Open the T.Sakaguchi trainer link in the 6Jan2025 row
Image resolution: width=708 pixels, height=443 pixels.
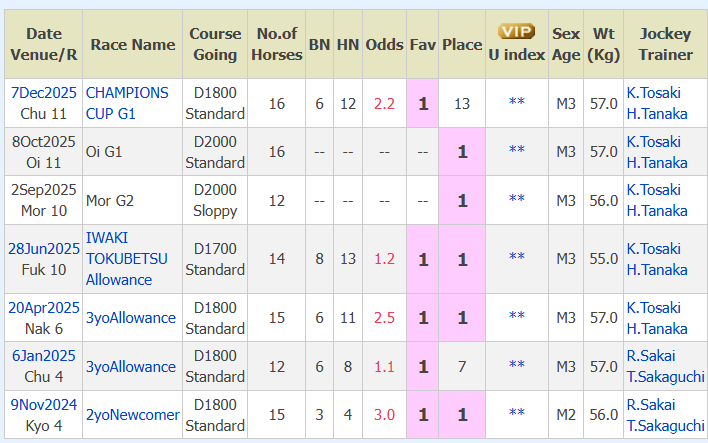[x=666, y=377]
